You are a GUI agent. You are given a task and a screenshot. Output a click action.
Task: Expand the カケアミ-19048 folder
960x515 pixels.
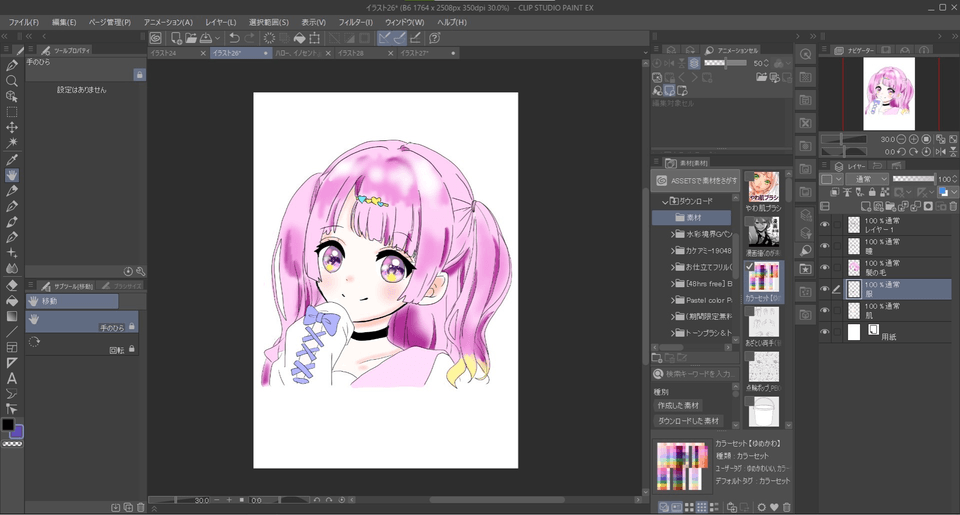[673, 250]
